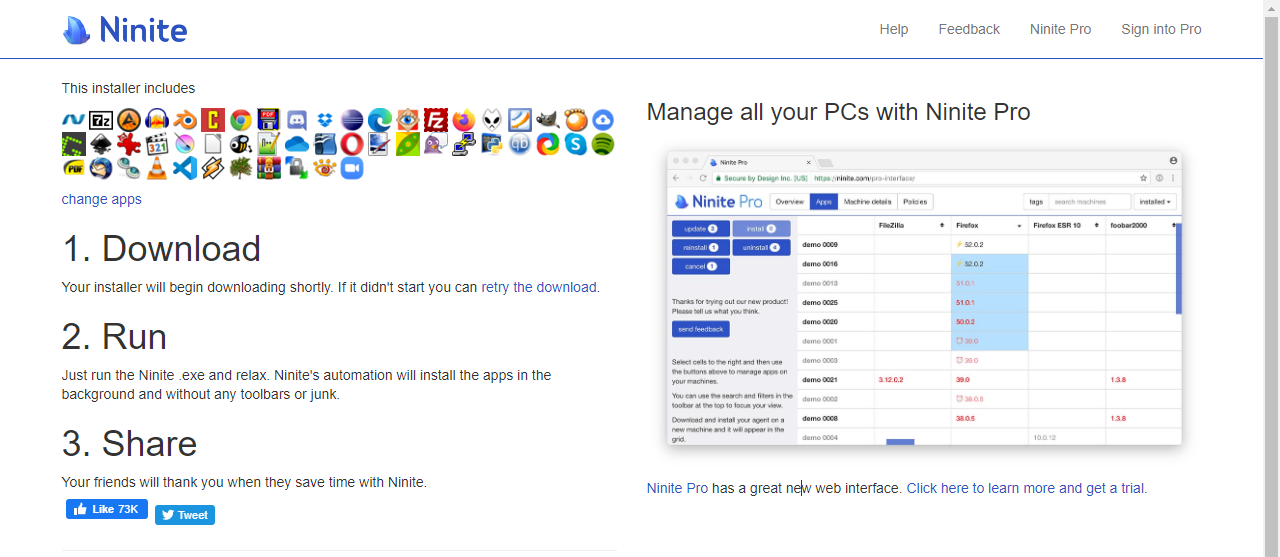Click the change apps link
This screenshot has height=557, width=1280.
102,199
